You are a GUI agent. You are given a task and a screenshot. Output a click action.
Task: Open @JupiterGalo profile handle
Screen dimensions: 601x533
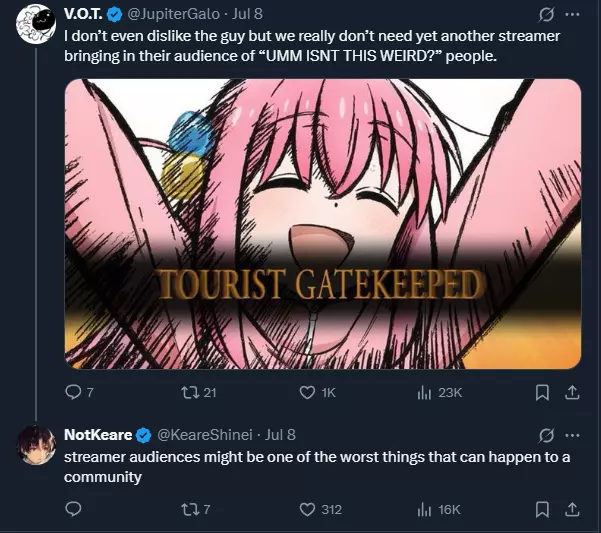173,14
